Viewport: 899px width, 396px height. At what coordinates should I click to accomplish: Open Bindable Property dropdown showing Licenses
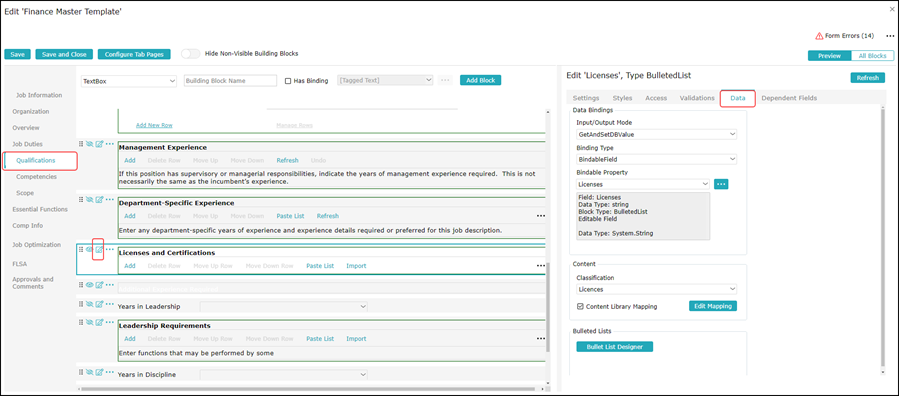[x=643, y=184]
